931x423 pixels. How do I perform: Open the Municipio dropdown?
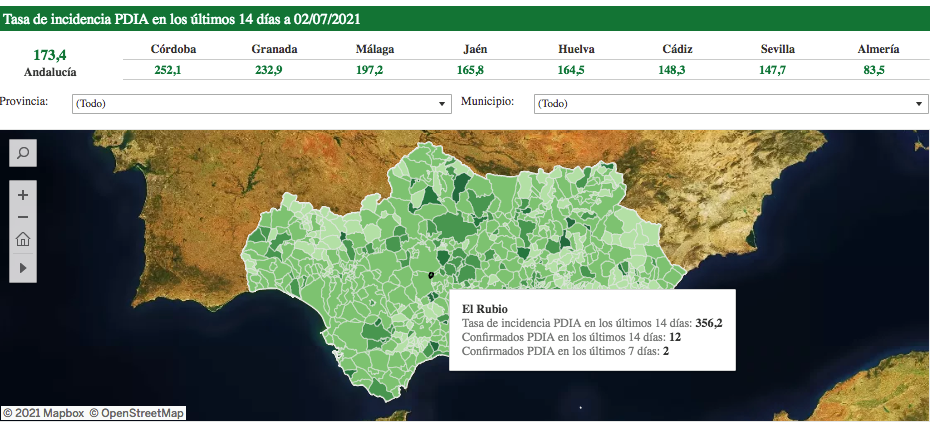tap(731, 104)
